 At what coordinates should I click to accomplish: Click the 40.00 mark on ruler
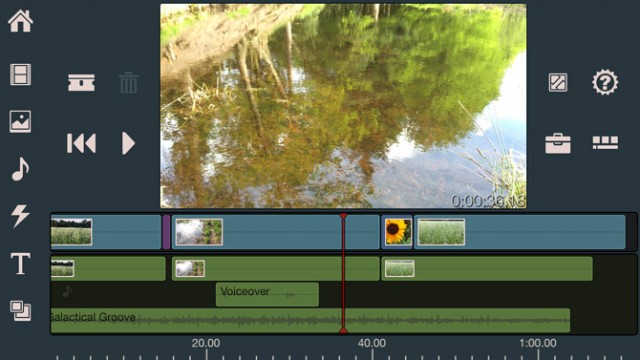[x=371, y=343]
